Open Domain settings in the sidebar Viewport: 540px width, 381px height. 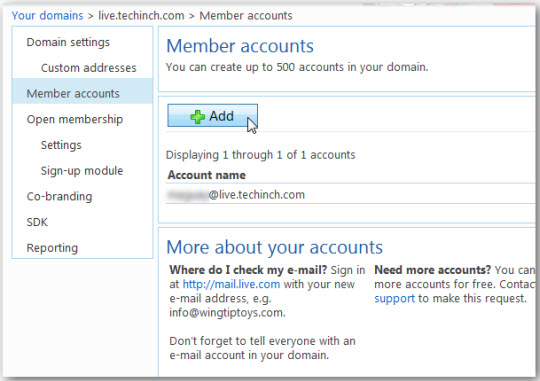click(x=68, y=42)
